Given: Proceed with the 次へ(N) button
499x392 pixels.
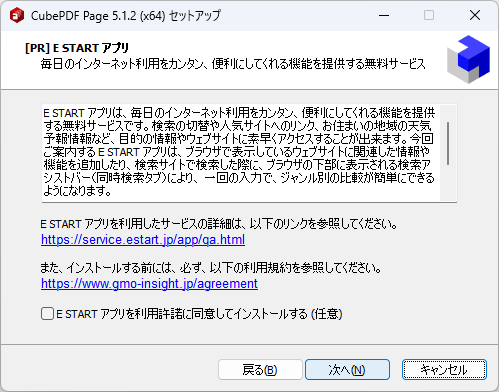Looking at the screenshot, I should pos(347,370).
